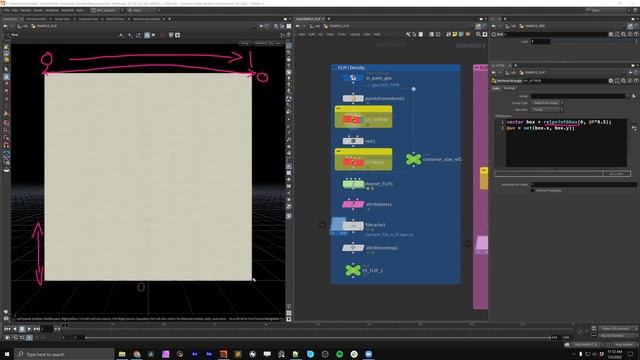Click gear icon in wrangle parameter header
640x360 pixels.
tap(611, 81)
